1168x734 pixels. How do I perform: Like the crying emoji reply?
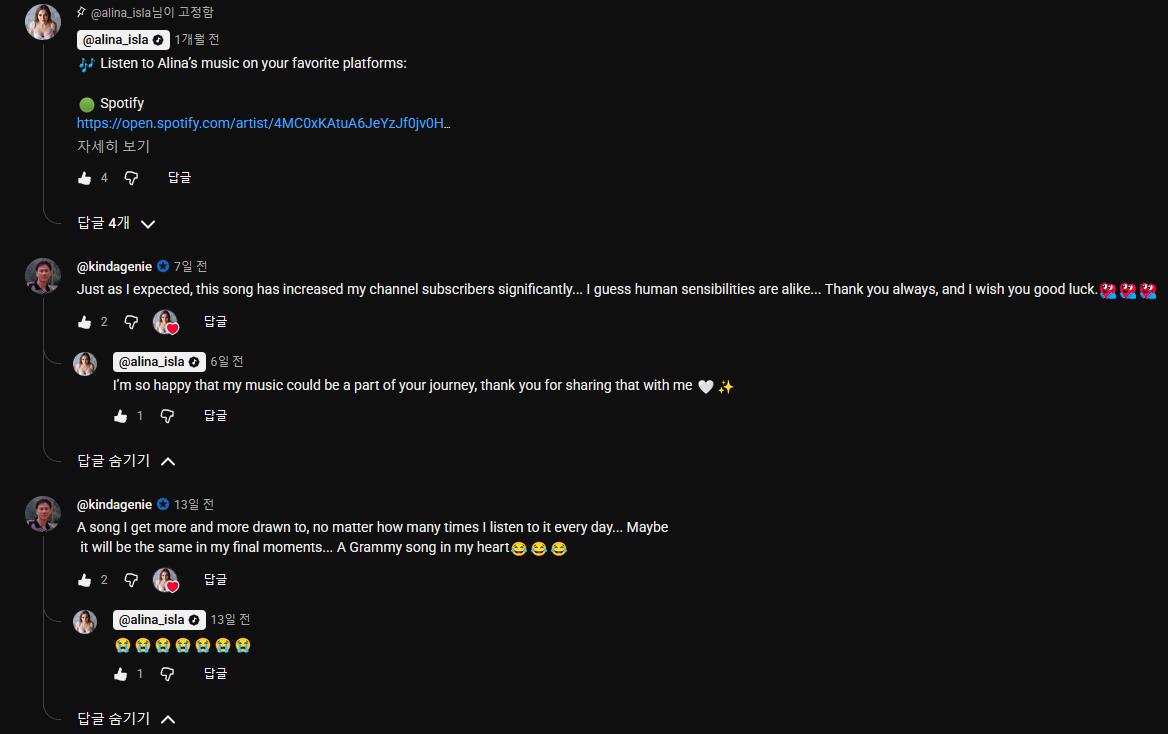(x=121, y=674)
